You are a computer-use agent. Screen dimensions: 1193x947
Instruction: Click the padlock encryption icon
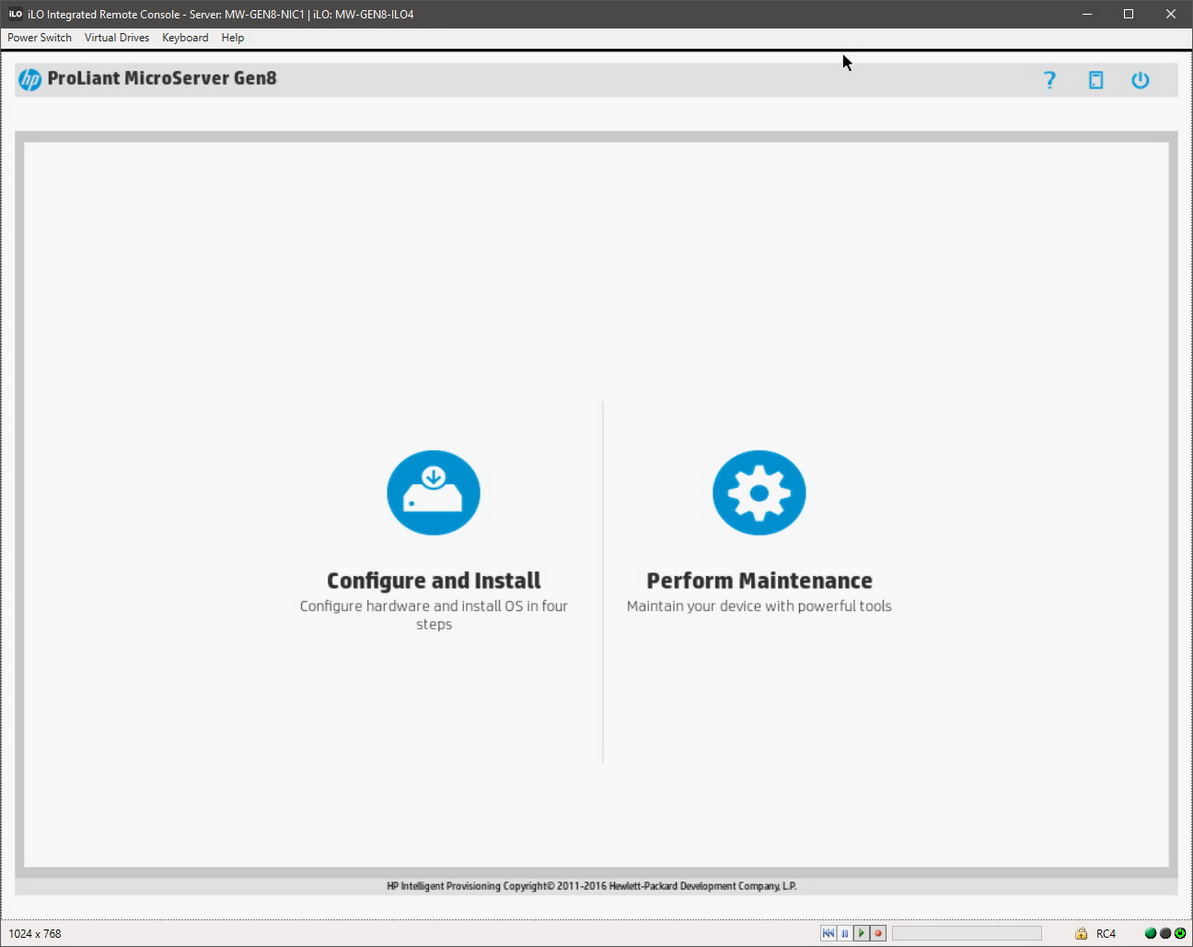pos(1080,933)
